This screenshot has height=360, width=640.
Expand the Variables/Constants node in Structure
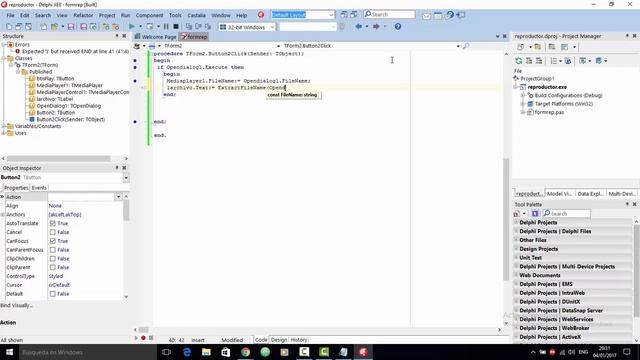tap(4, 126)
